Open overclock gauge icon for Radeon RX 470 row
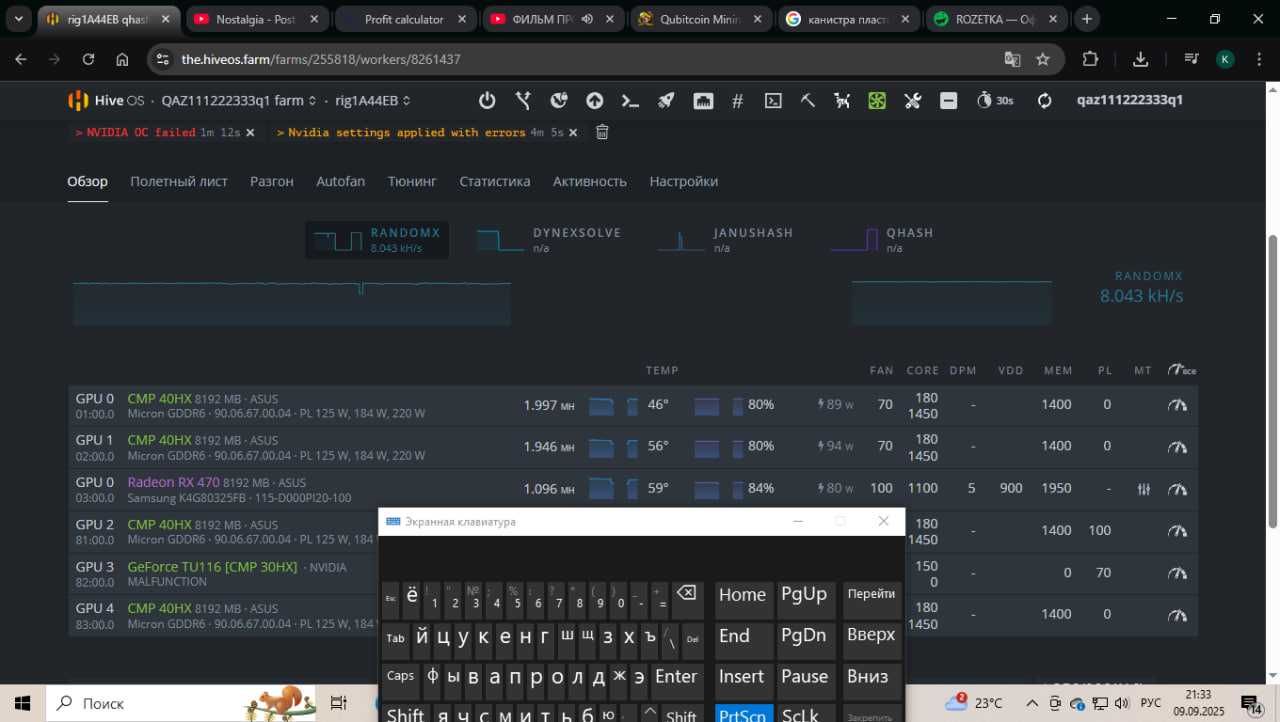The width and height of the screenshot is (1280, 722). 1178,489
